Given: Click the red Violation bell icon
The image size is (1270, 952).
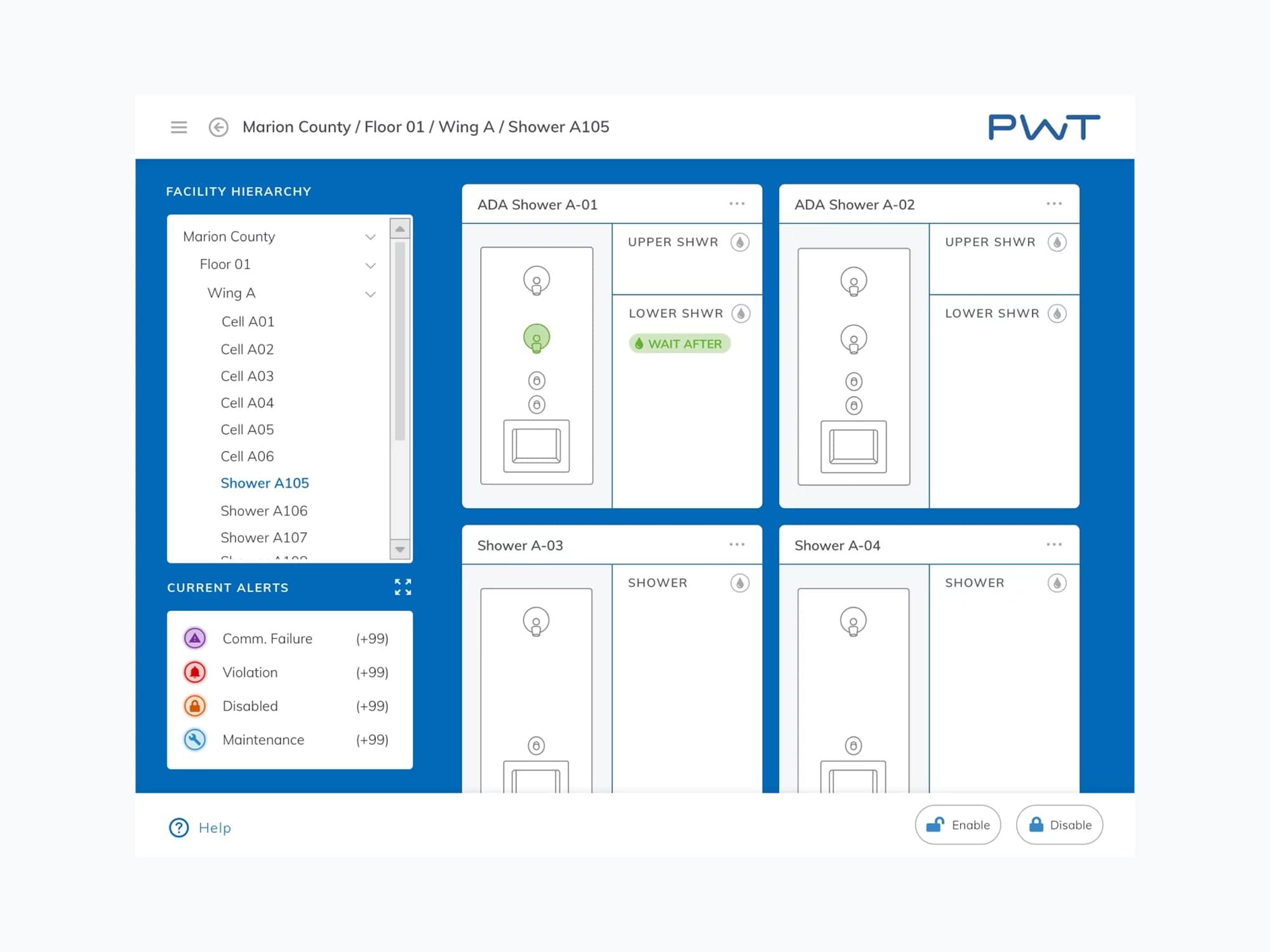Looking at the screenshot, I should [x=195, y=672].
